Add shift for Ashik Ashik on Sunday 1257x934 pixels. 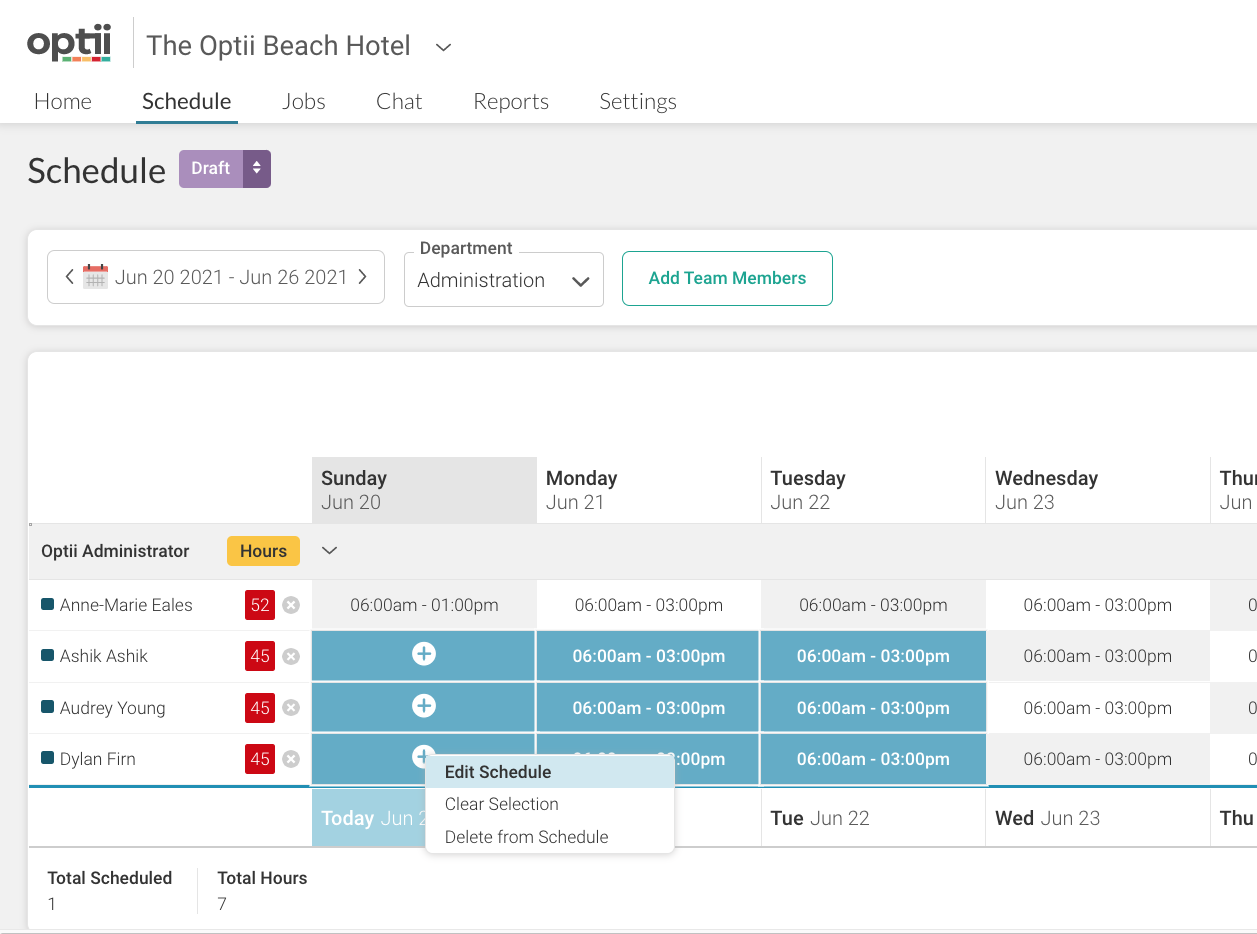point(424,654)
